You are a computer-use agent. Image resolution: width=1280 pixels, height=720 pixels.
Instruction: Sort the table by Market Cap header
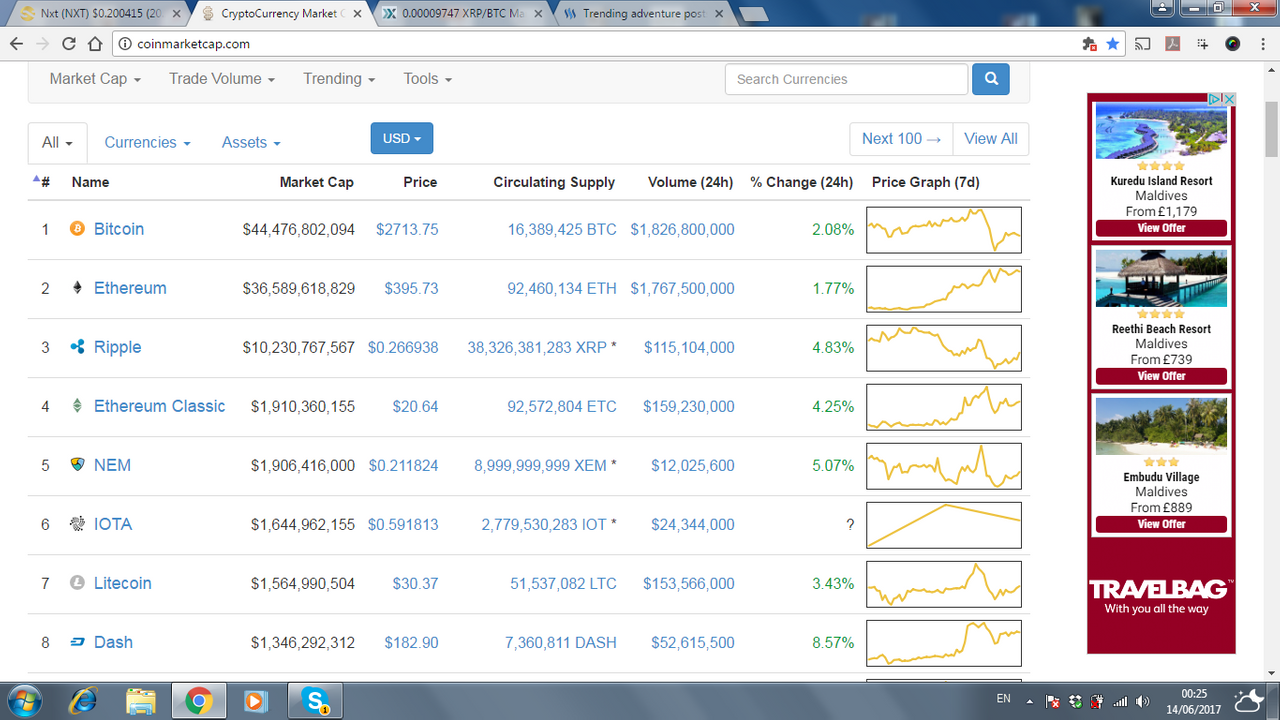[x=316, y=182]
